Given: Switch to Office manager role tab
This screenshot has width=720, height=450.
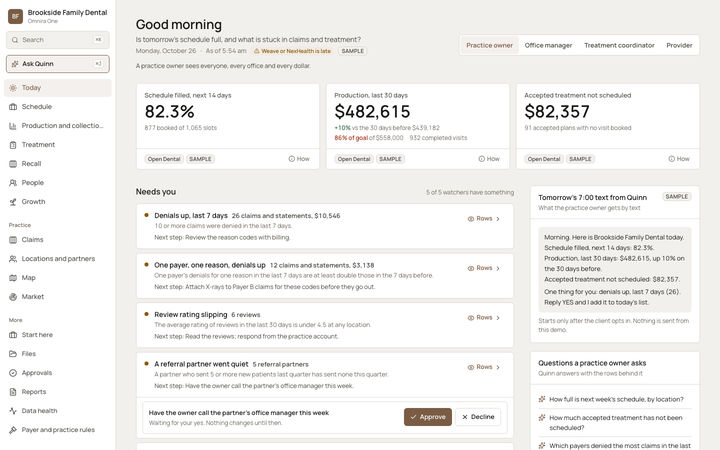Looking at the screenshot, I should tap(548, 45).
